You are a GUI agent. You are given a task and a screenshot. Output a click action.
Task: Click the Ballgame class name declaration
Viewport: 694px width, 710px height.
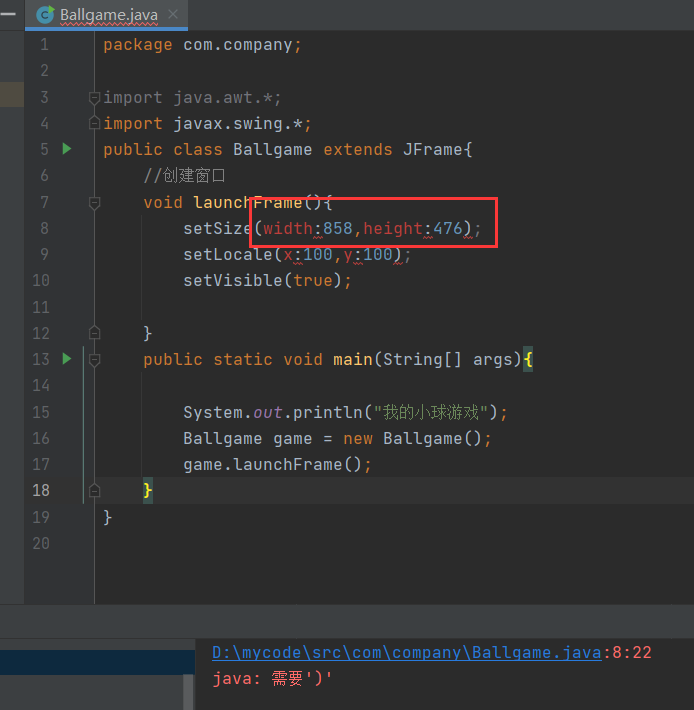pos(272,149)
